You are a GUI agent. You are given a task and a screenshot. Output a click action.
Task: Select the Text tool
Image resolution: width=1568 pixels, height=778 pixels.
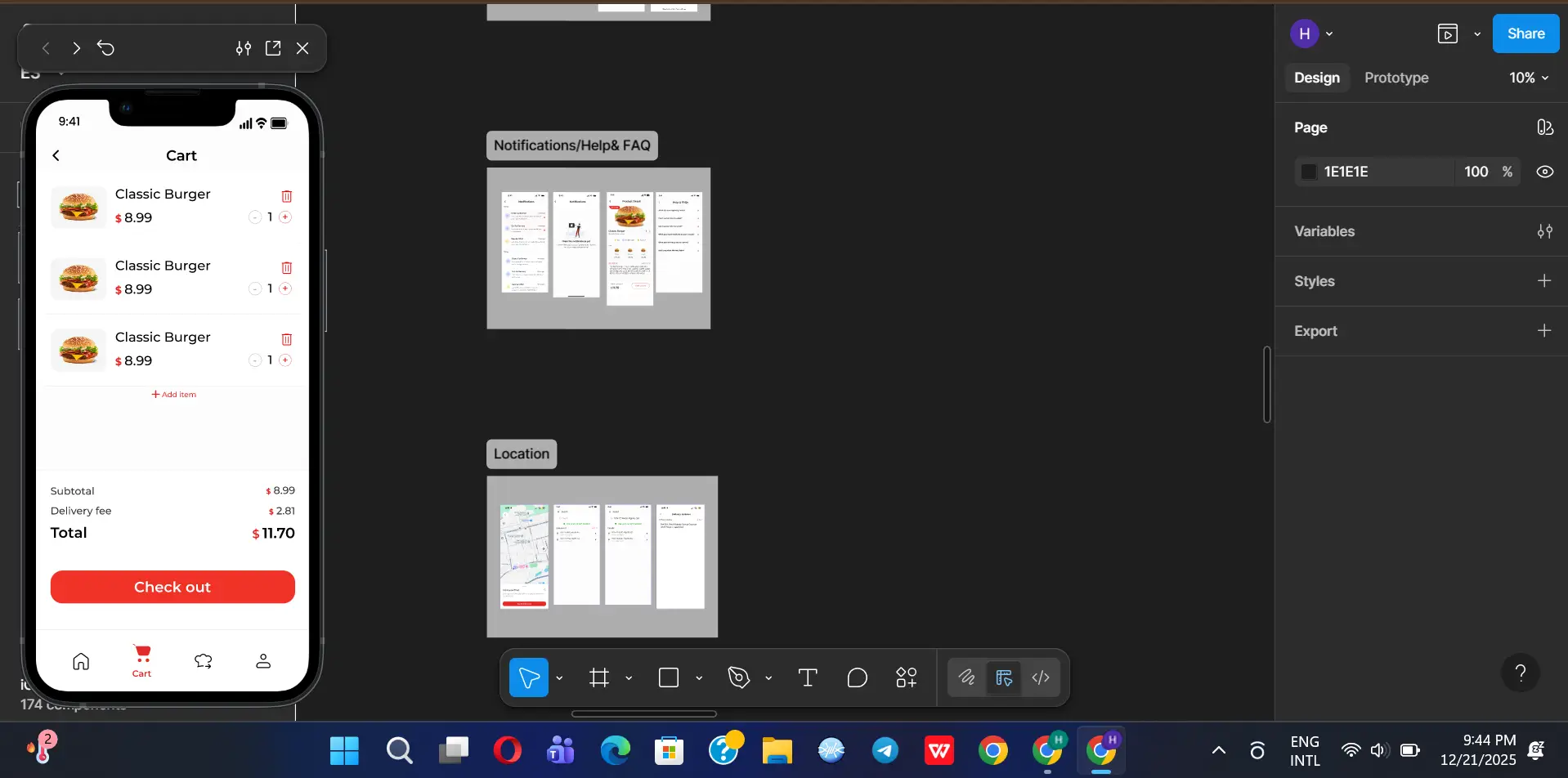tap(807, 677)
